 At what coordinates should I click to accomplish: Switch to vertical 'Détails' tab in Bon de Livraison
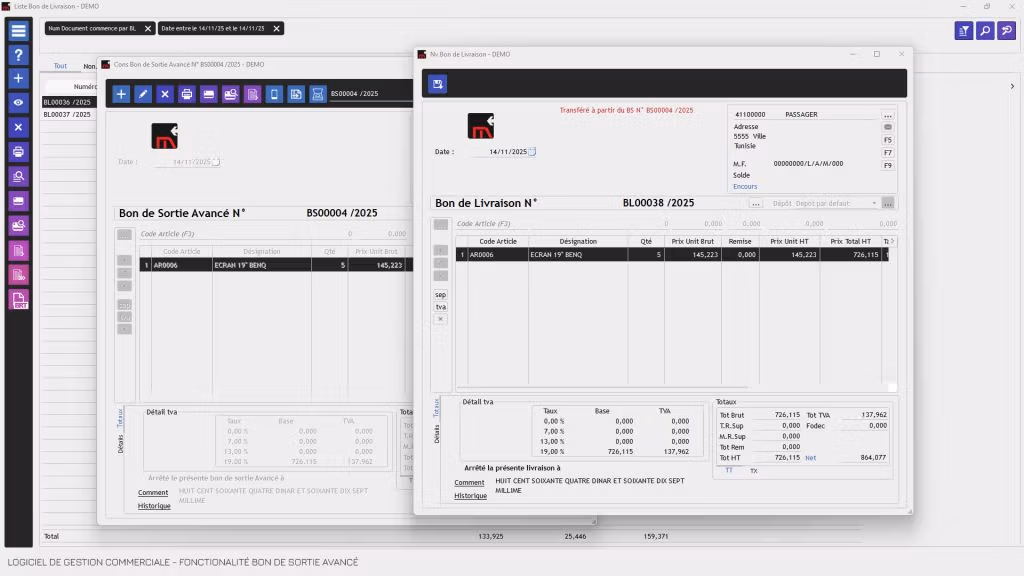coord(436,434)
